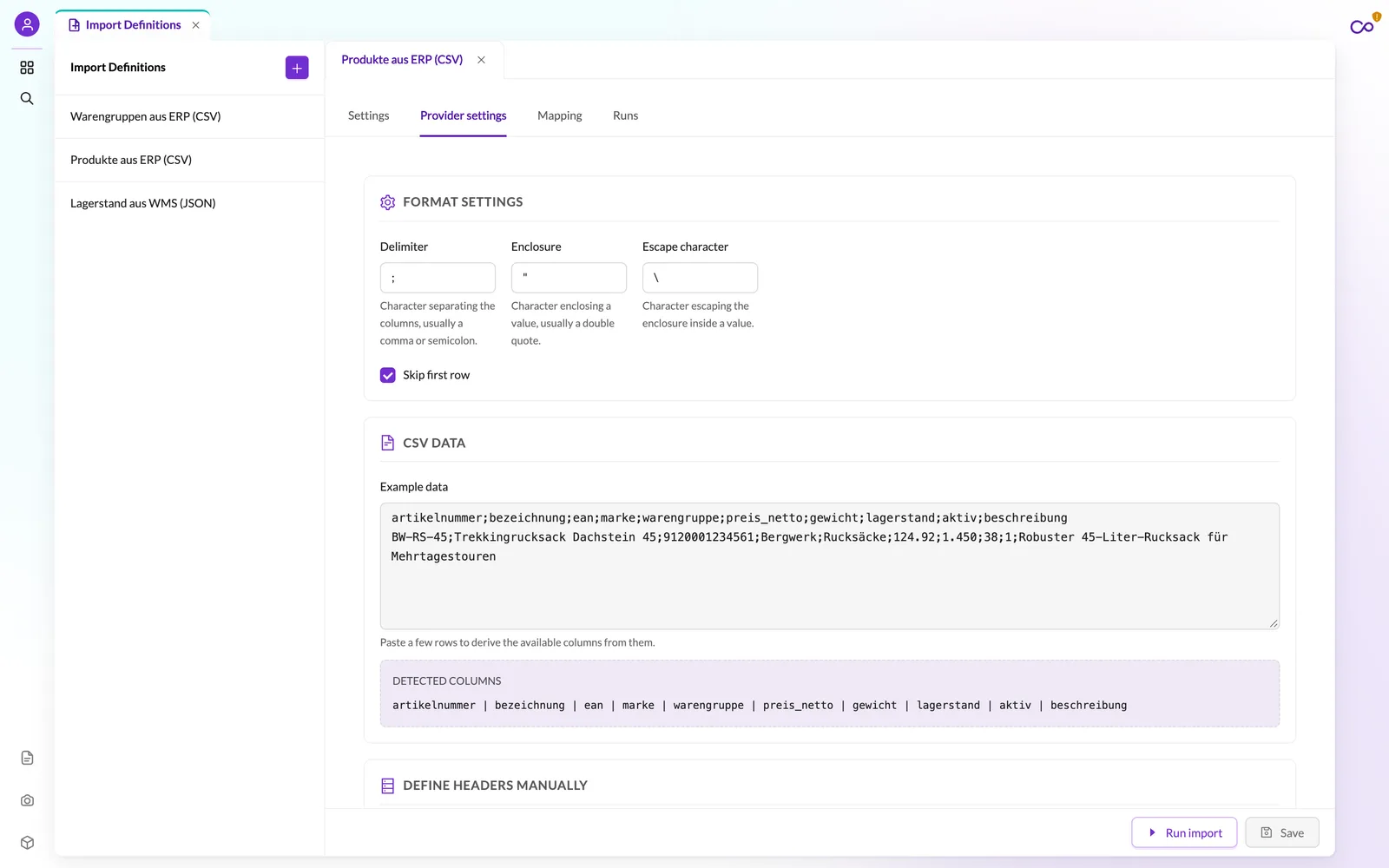The height and width of the screenshot is (868, 1389).
Task: Click the 'preis_netto' detected column
Action: 798,706
